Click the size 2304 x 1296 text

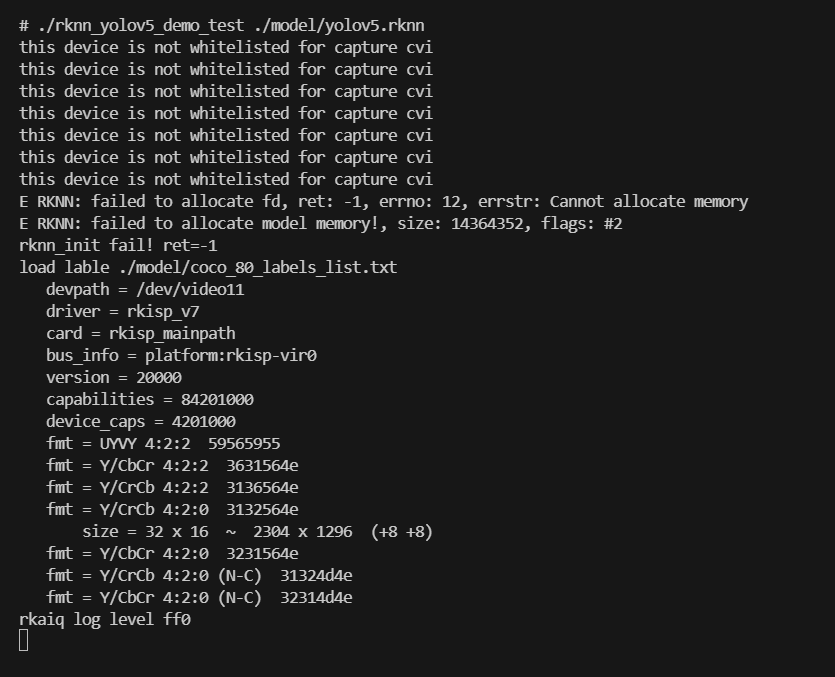(302, 532)
